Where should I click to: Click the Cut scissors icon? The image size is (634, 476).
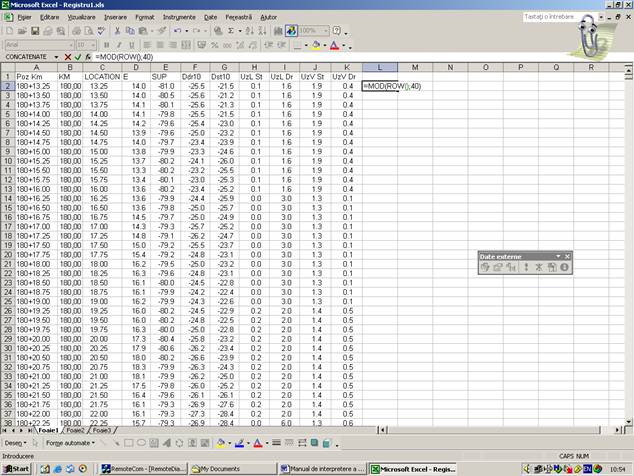[x=117, y=31]
